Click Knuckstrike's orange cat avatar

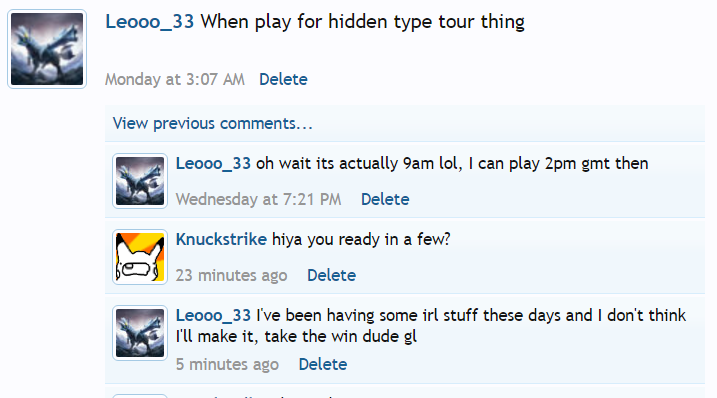coord(140,257)
